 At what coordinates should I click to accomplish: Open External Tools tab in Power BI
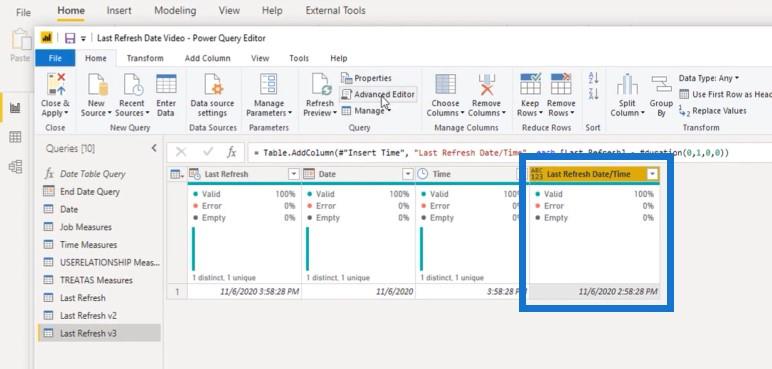[x=335, y=10]
